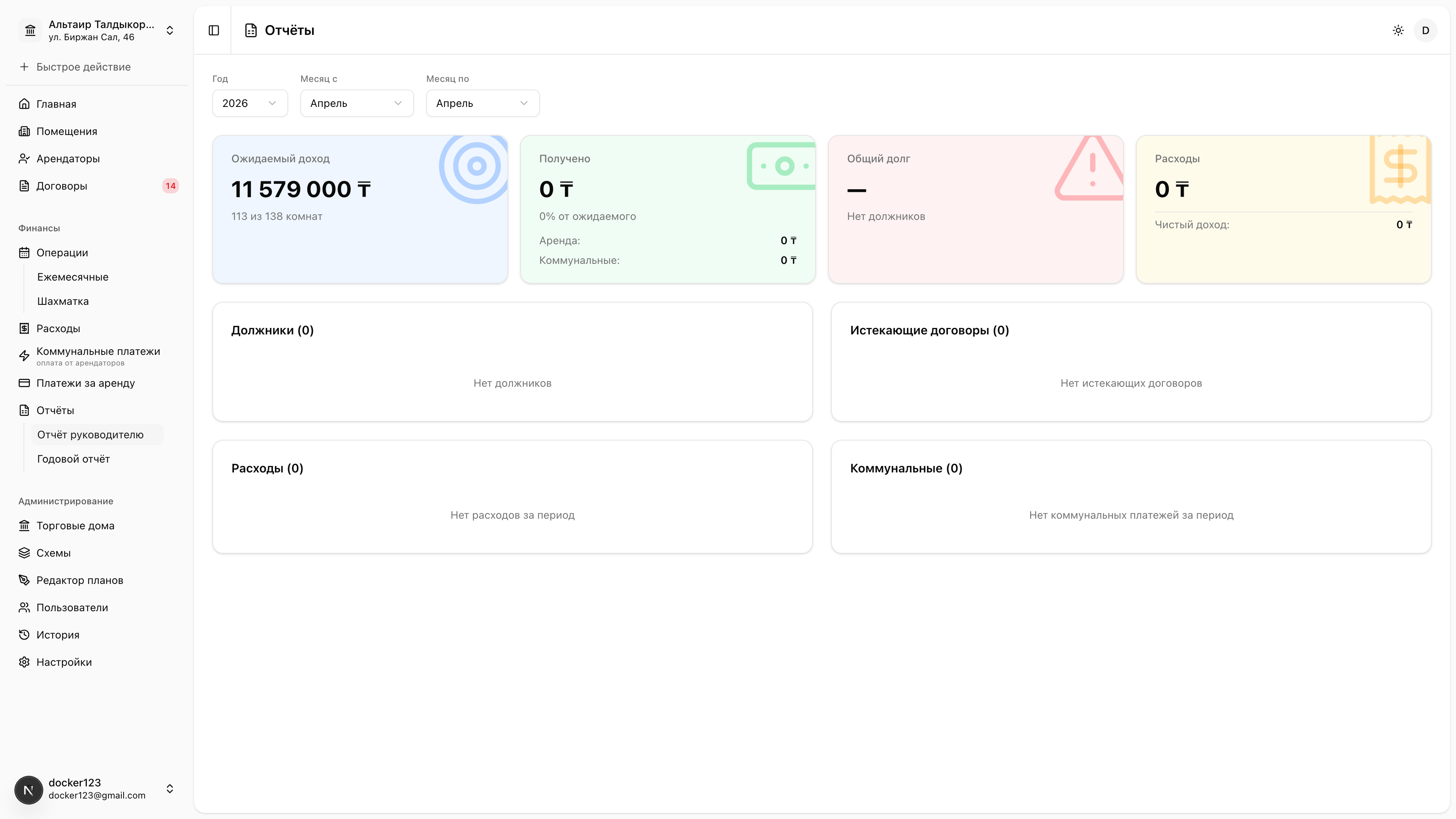Viewport: 1456px width, 819px height.
Task: Expand the docker123 account menu chevron
Action: (169, 789)
